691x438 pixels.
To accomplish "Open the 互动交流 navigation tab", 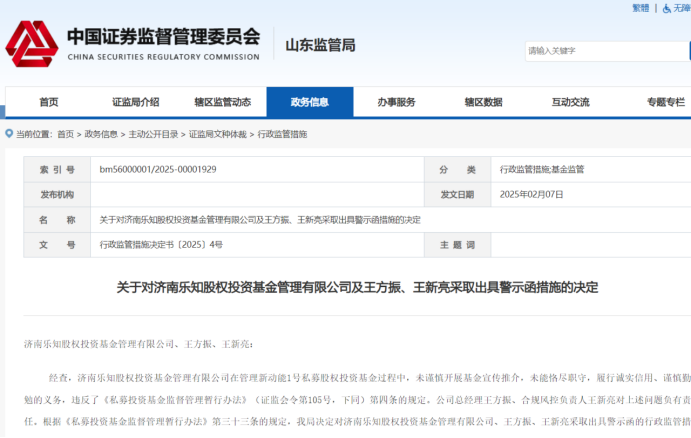I will click(x=570, y=102).
